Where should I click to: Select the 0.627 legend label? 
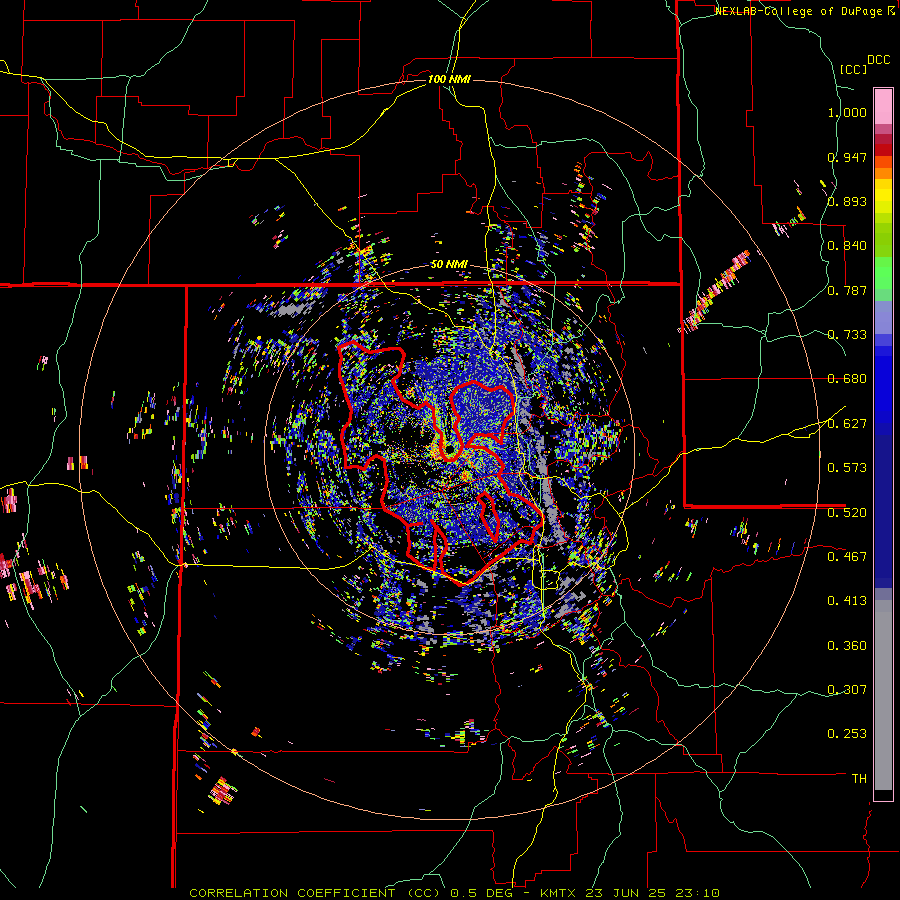(x=847, y=424)
